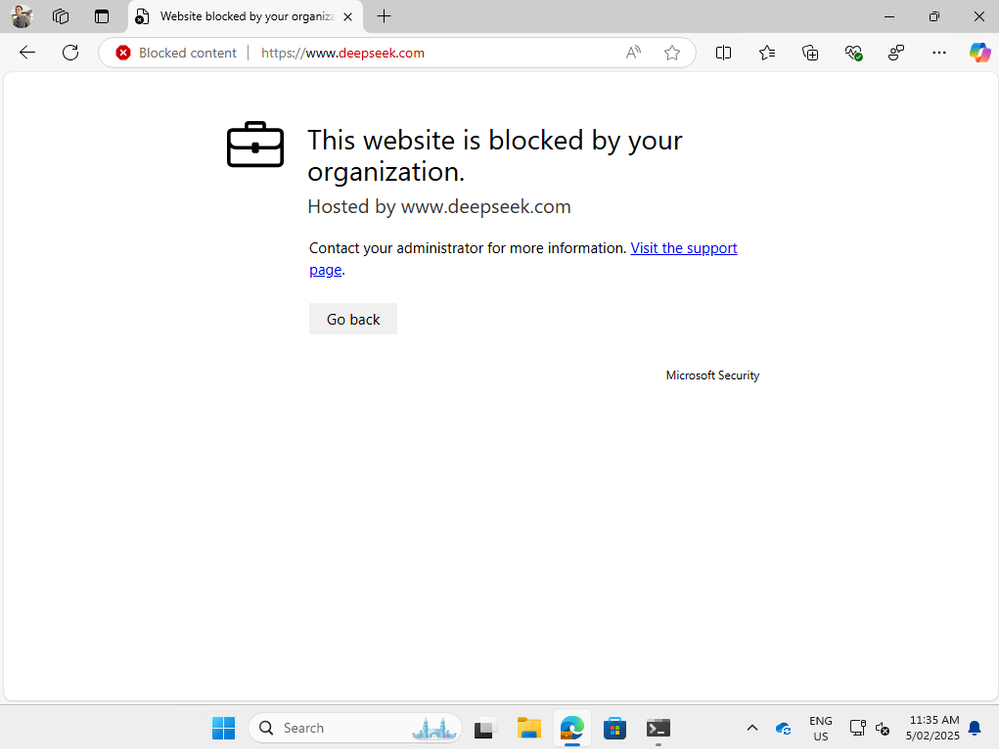Click the blocked-site heading text
The height and width of the screenshot is (749, 999).
494,155
